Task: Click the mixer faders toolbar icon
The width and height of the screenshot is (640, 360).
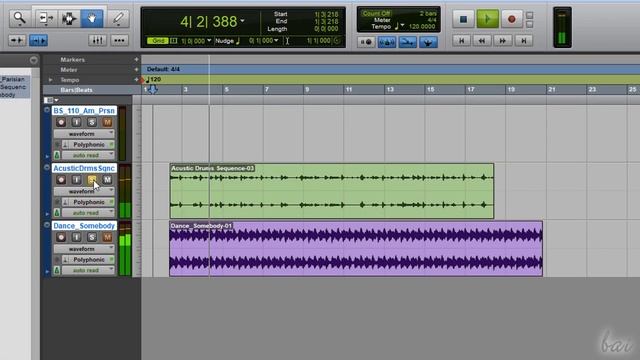Action: pyautogui.click(x=97, y=40)
